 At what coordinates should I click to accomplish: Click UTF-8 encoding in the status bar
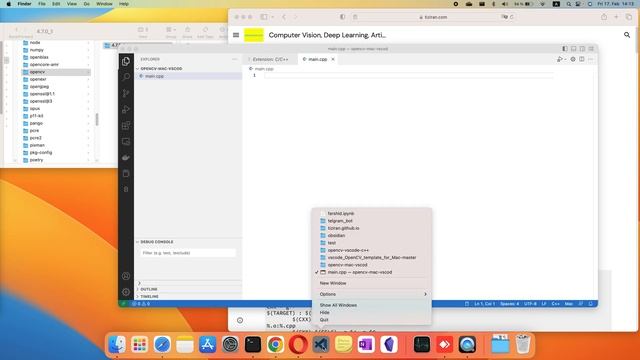click(530, 304)
